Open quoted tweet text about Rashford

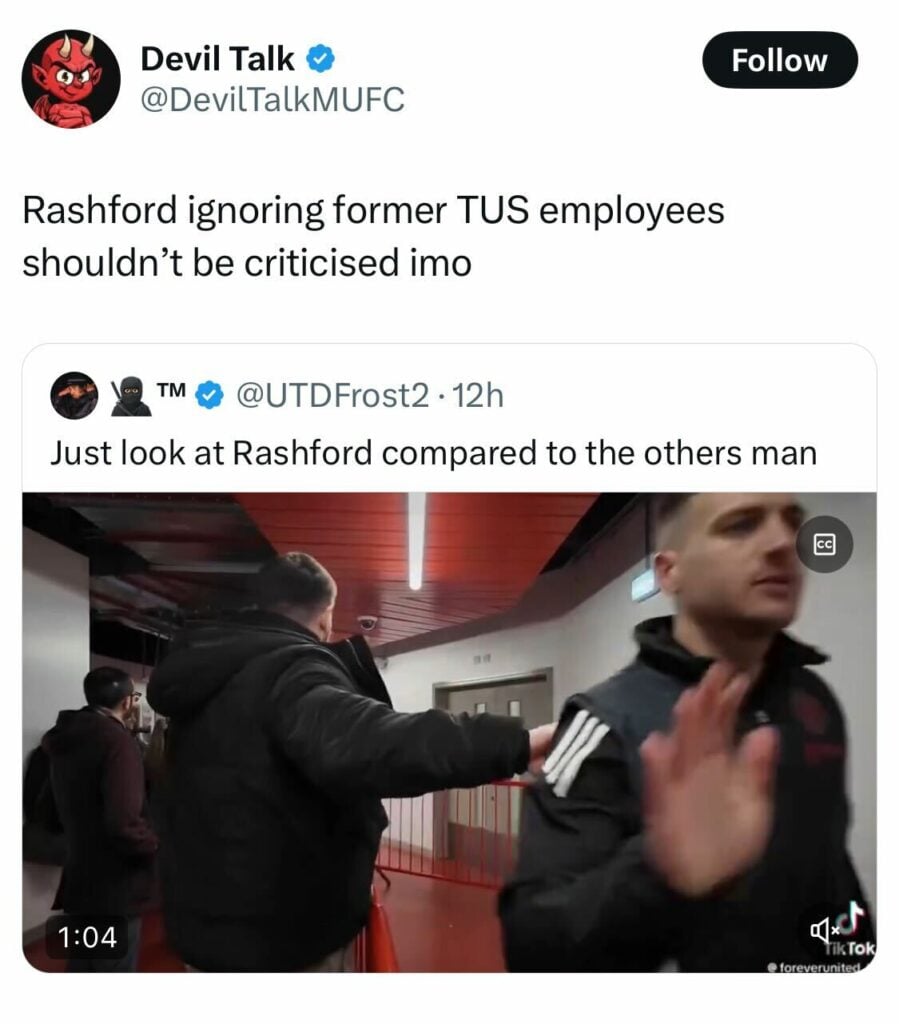[434, 453]
